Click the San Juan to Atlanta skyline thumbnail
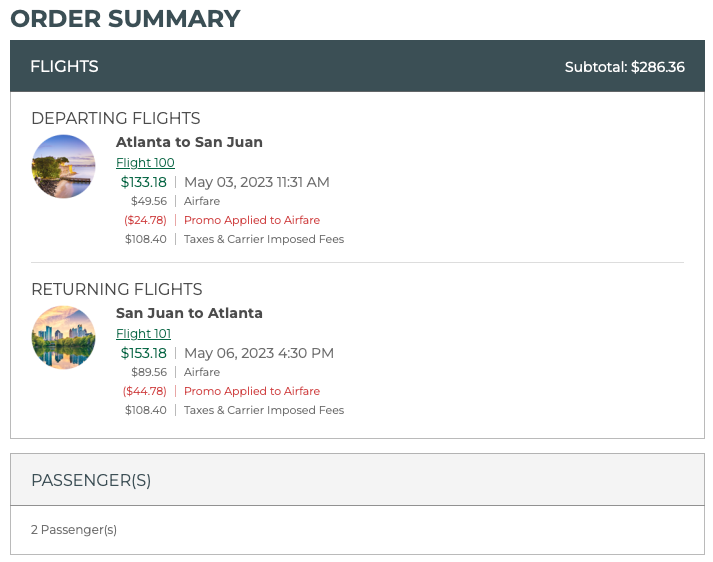The height and width of the screenshot is (562, 713). click(63, 337)
